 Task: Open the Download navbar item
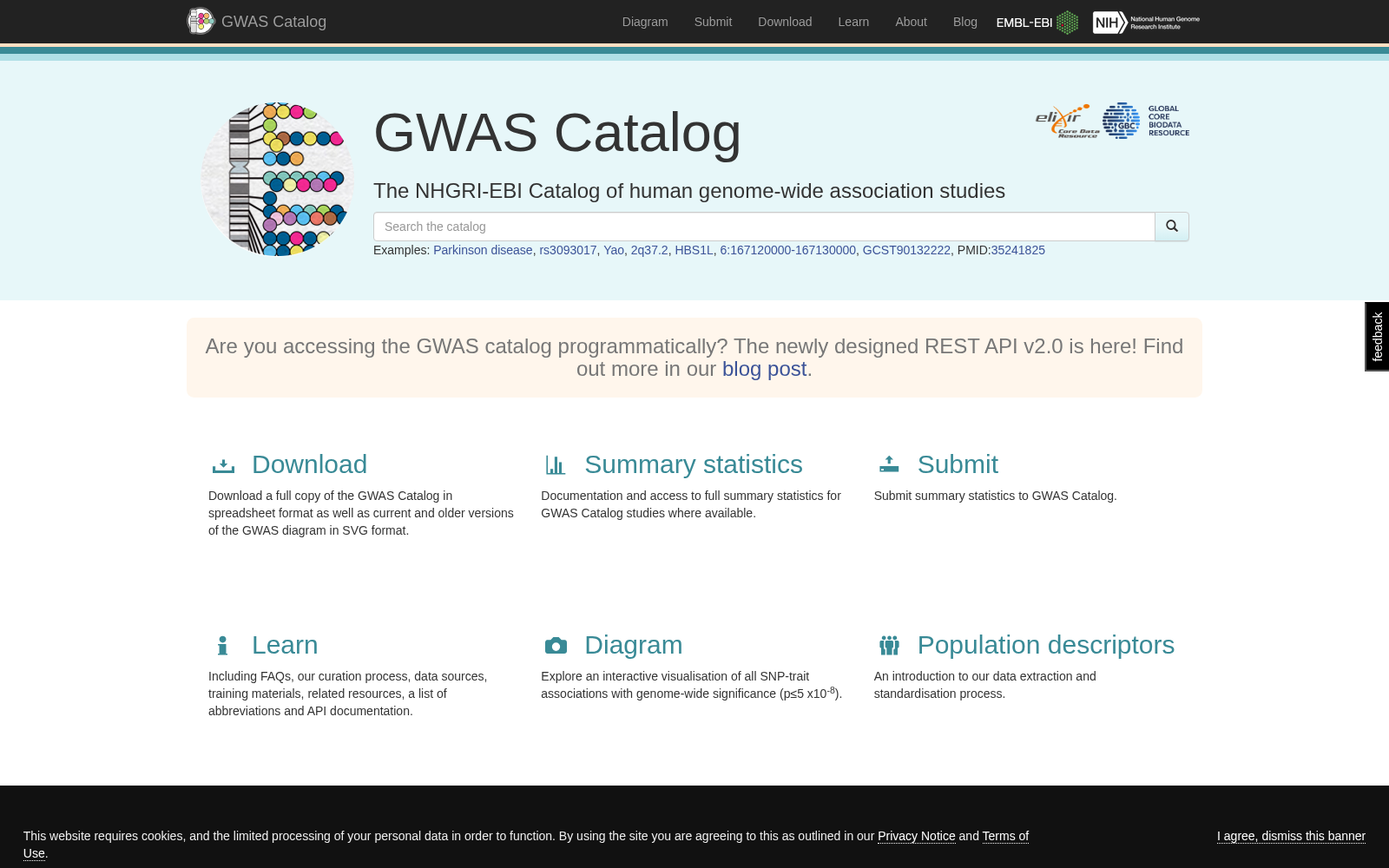[x=785, y=22]
